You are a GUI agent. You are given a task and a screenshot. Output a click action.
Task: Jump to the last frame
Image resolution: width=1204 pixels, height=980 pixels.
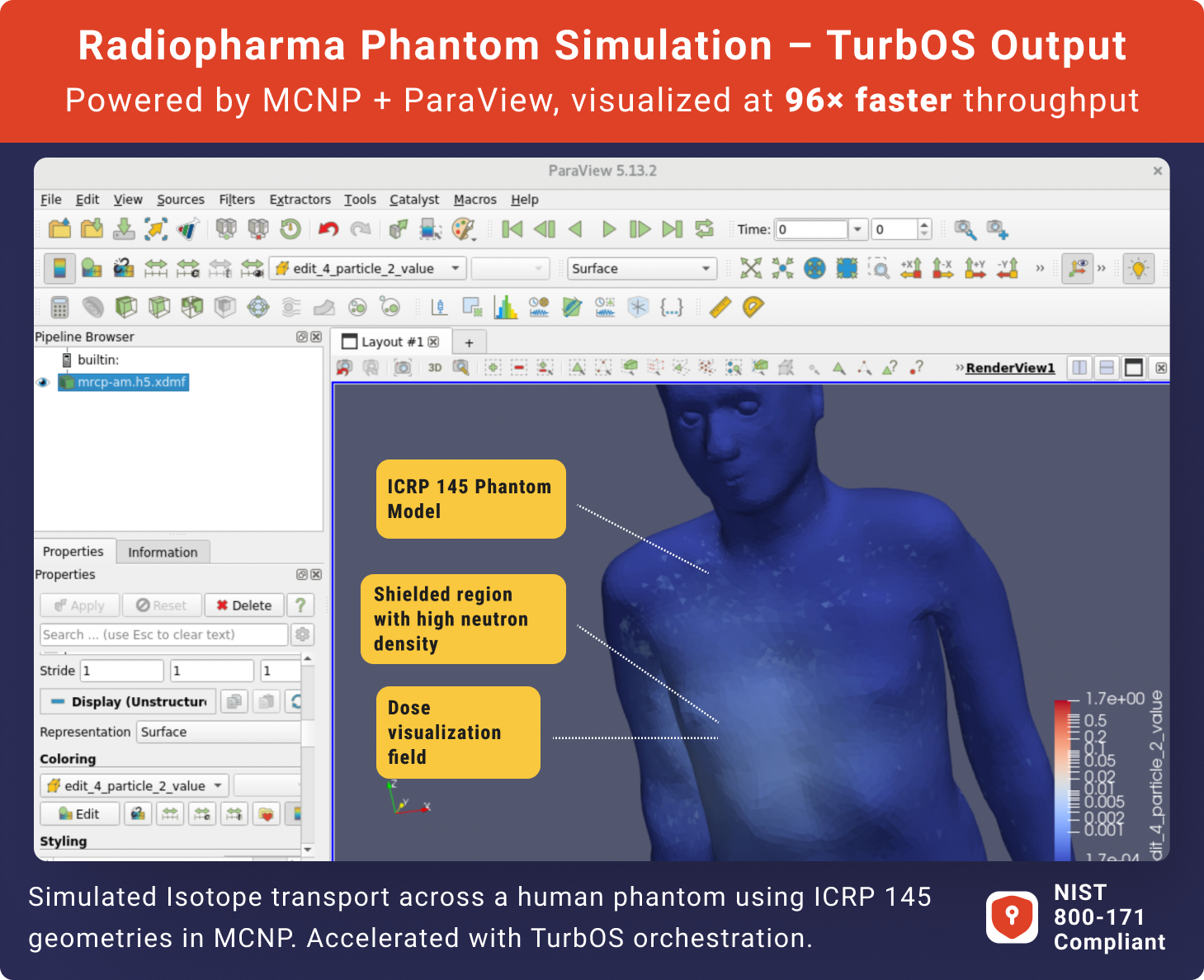pos(673,229)
